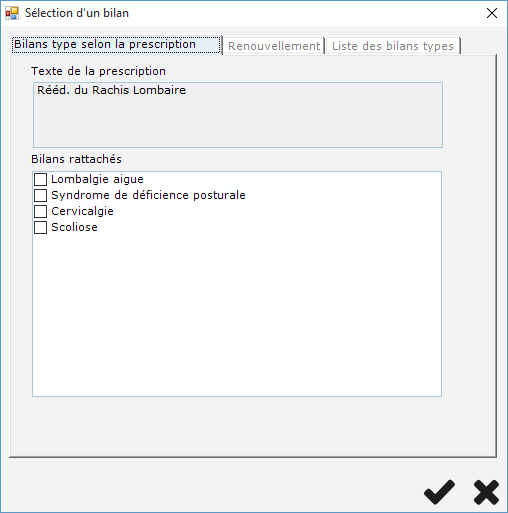Click the application icon in the title bar

pyautogui.click(x=12, y=13)
